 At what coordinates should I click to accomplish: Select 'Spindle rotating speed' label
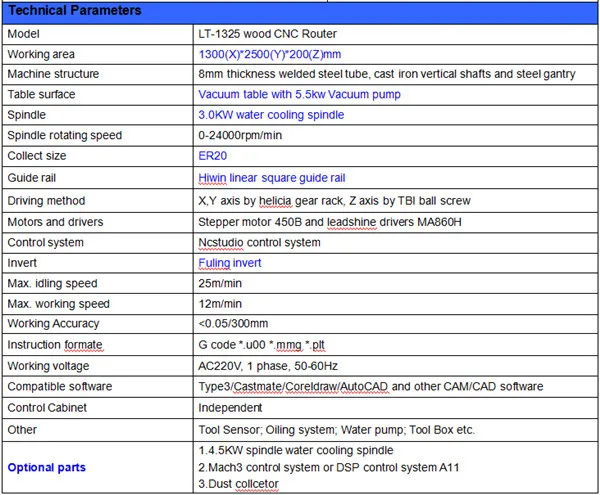pyautogui.click(x=65, y=135)
